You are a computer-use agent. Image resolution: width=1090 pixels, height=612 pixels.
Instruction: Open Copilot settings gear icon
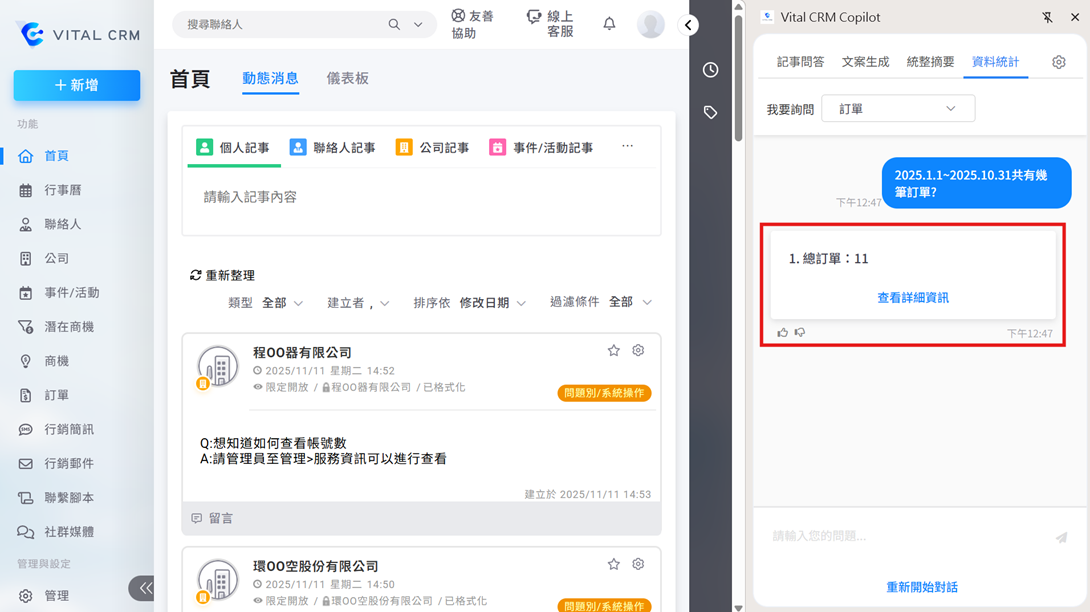pos(1058,62)
